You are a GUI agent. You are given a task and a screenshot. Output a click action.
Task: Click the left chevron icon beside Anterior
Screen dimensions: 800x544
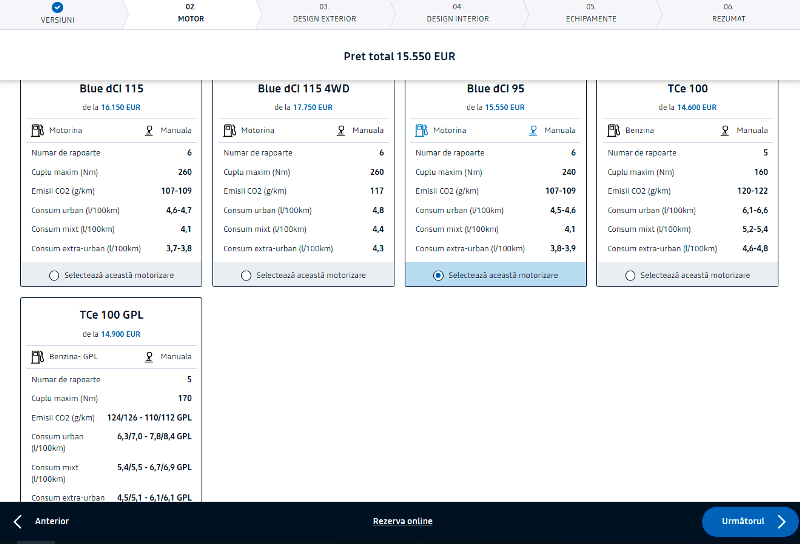coord(18,521)
